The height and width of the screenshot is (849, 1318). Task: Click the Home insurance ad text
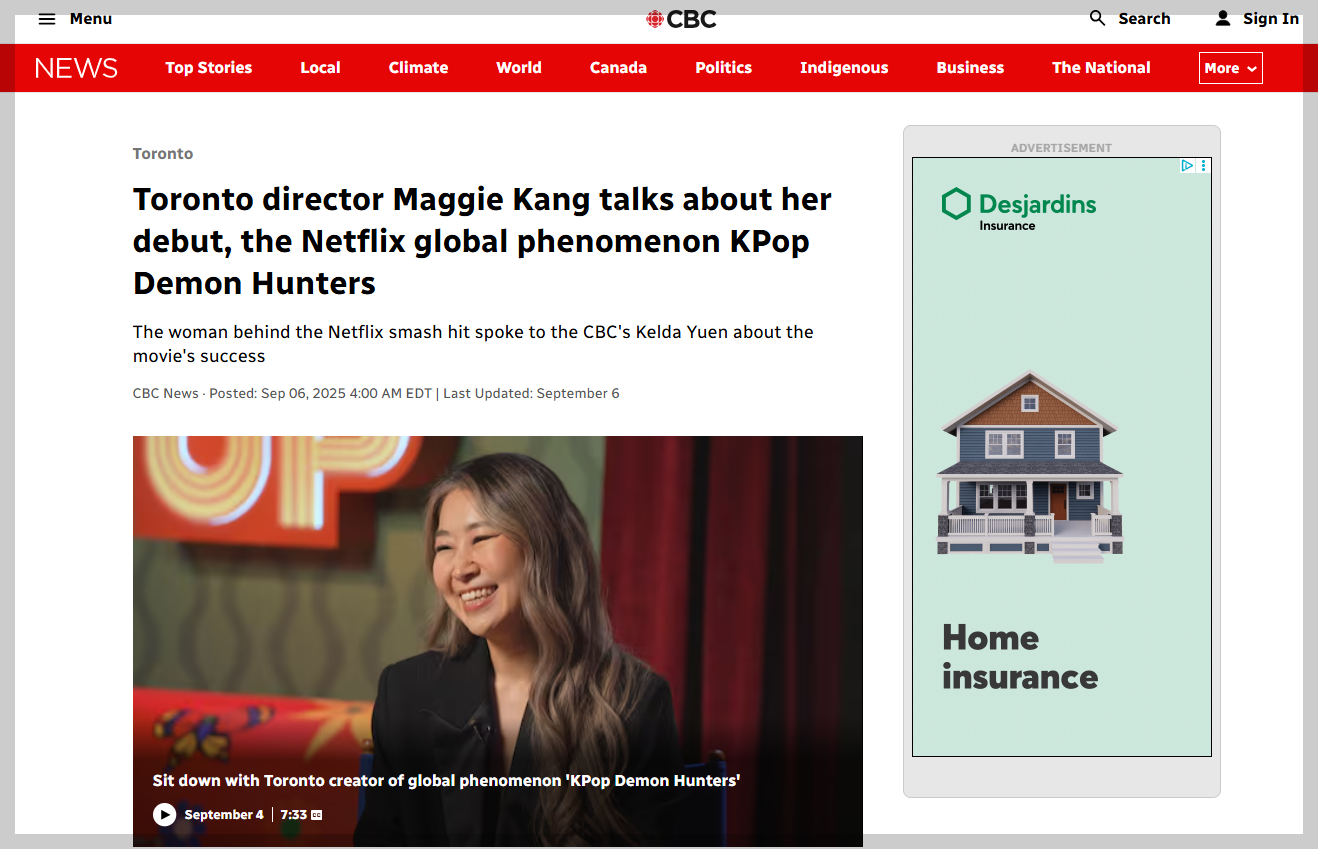[x=1020, y=657]
